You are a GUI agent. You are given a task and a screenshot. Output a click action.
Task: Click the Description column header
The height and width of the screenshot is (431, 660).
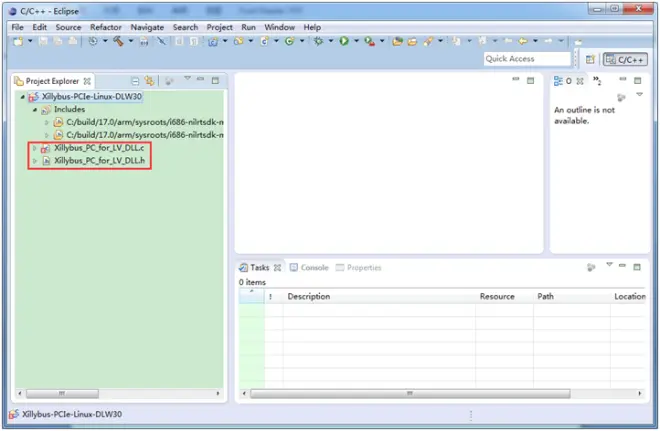[x=309, y=296]
